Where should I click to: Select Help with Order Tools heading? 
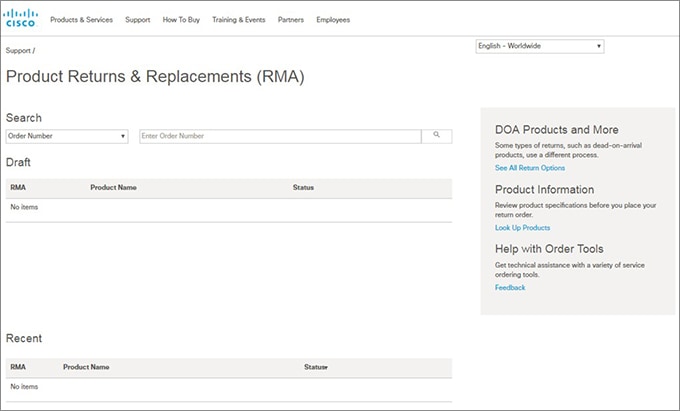(549, 249)
